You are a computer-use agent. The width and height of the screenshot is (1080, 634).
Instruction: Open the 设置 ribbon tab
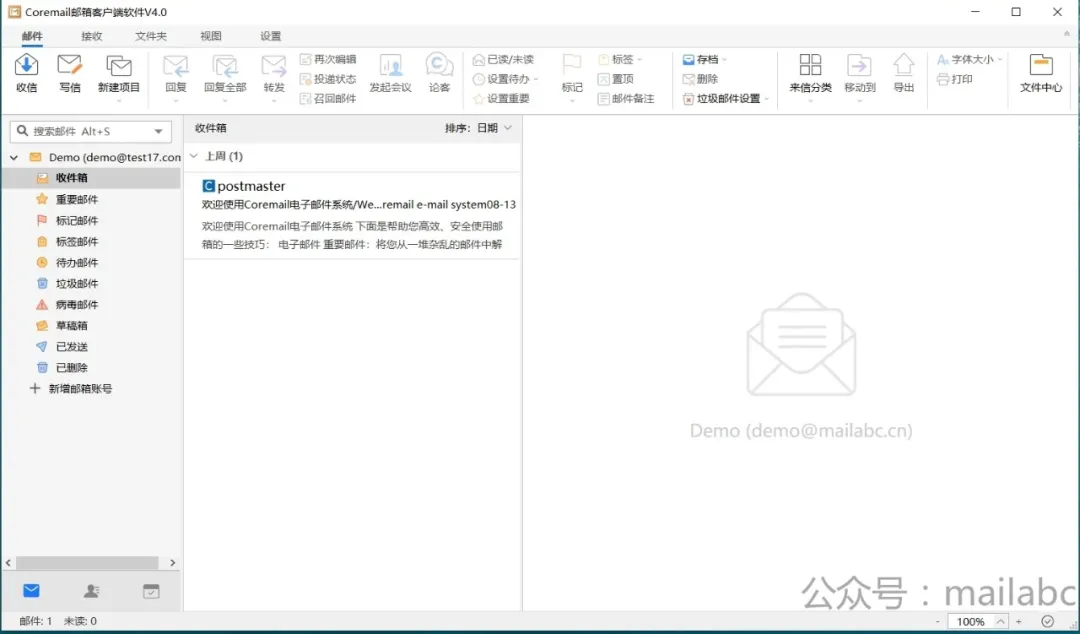tap(271, 36)
